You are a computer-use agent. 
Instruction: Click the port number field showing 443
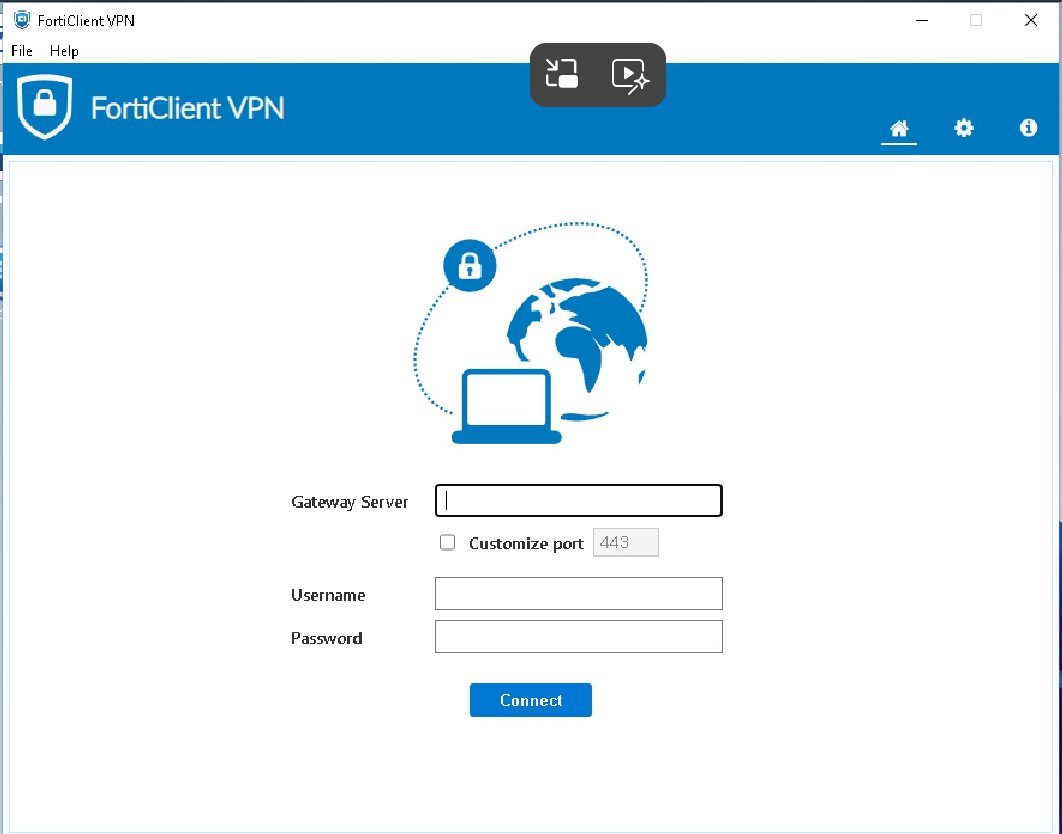tap(625, 542)
